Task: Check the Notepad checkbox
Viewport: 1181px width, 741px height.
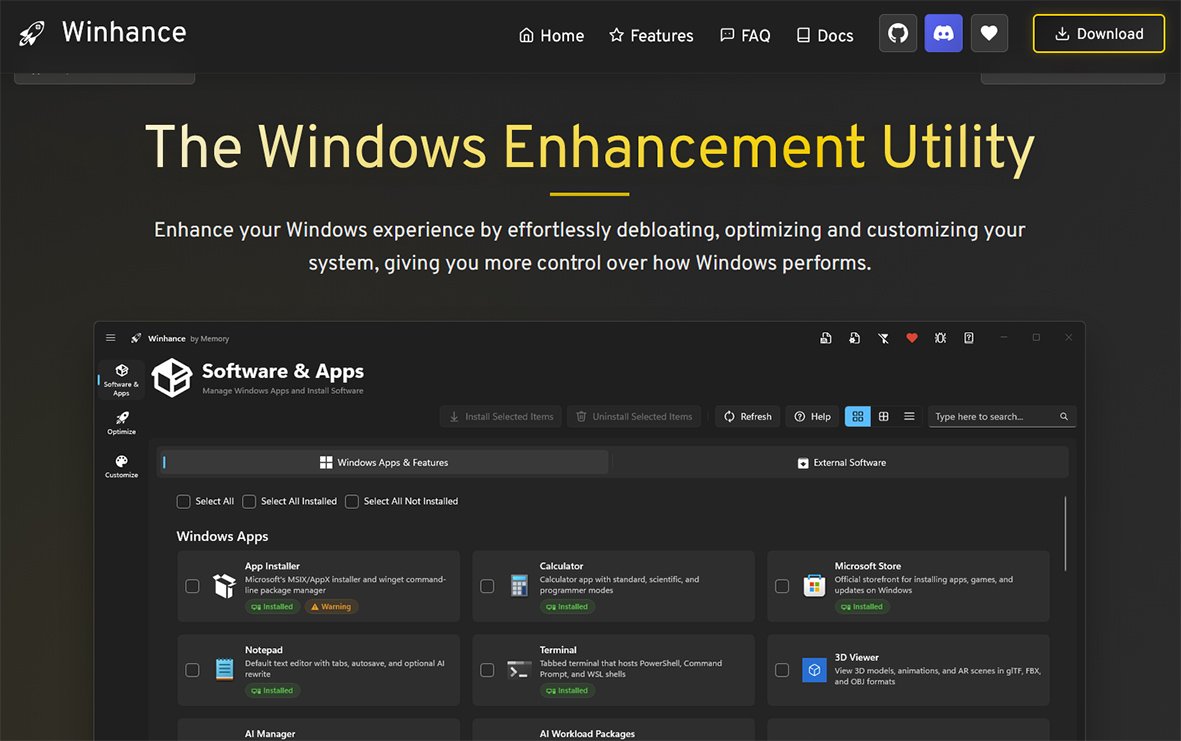Action: coord(192,669)
